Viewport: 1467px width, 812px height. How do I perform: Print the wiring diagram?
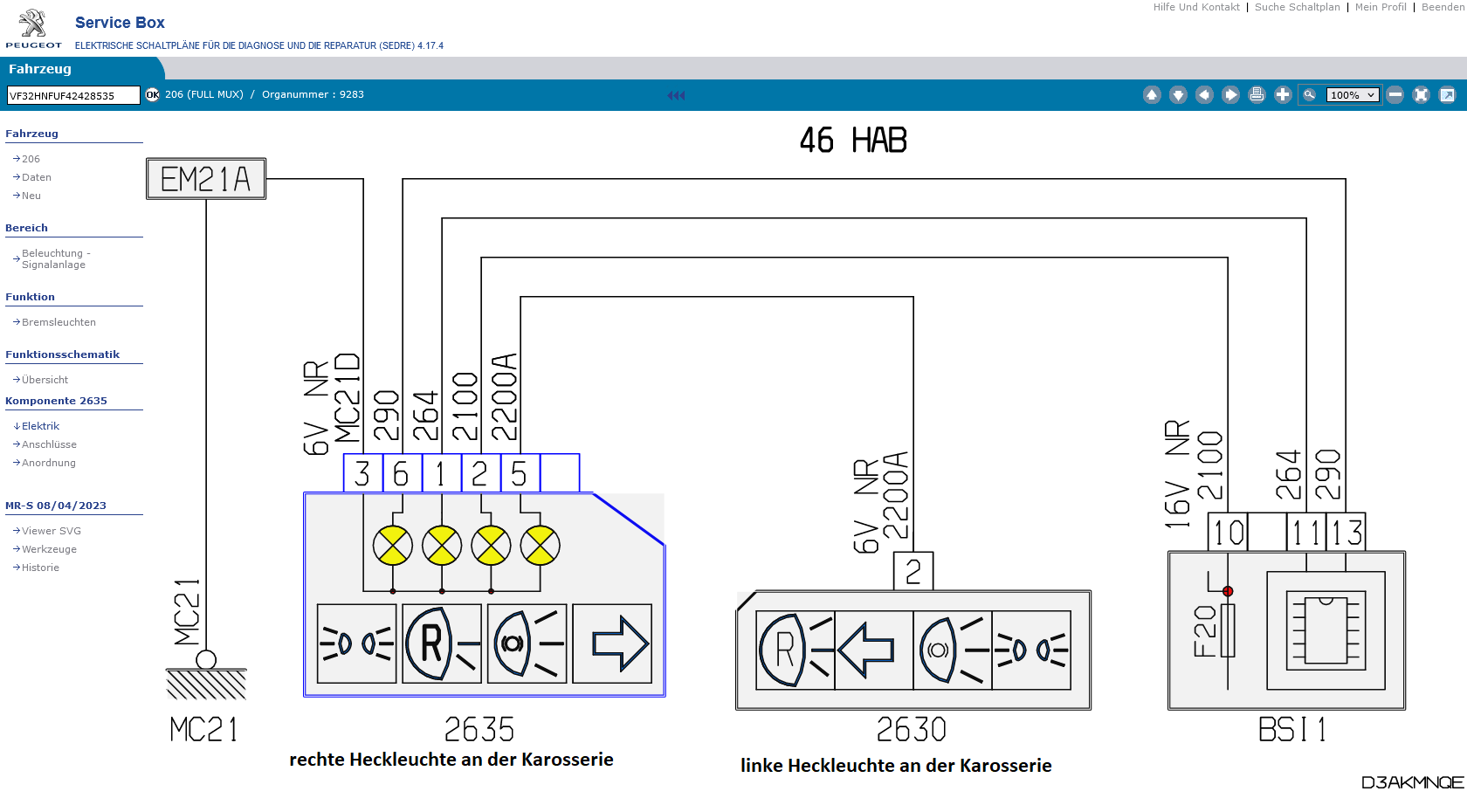pos(1257,95)
